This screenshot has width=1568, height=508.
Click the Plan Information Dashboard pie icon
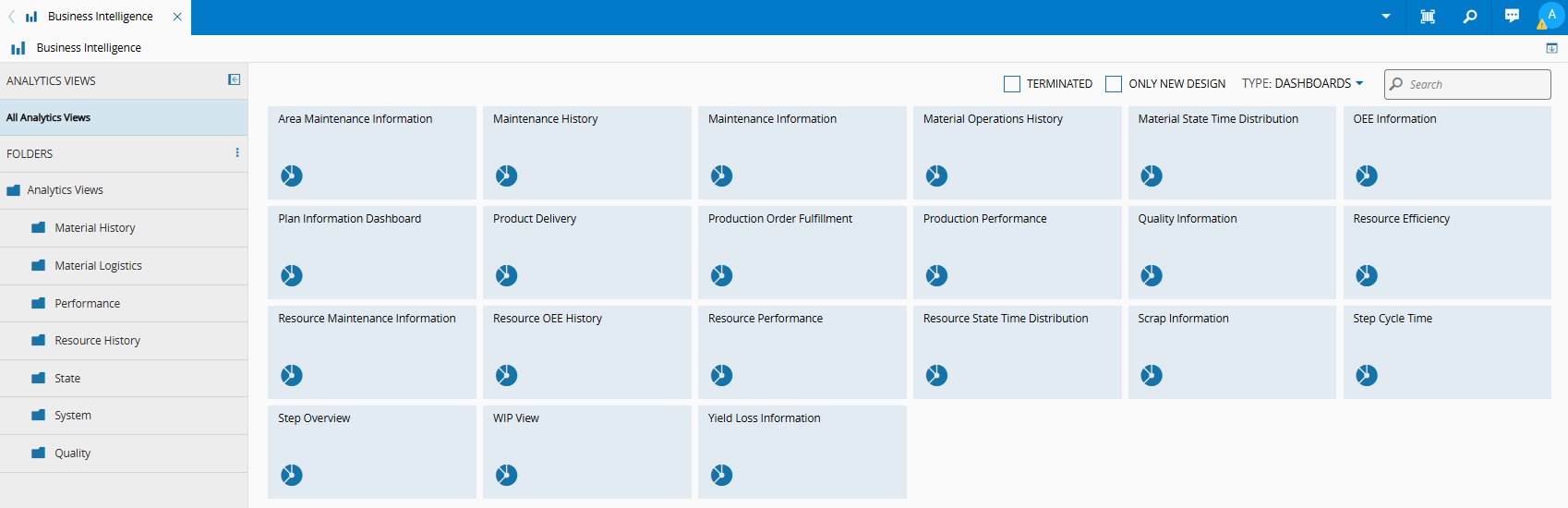tap(292, 275)
